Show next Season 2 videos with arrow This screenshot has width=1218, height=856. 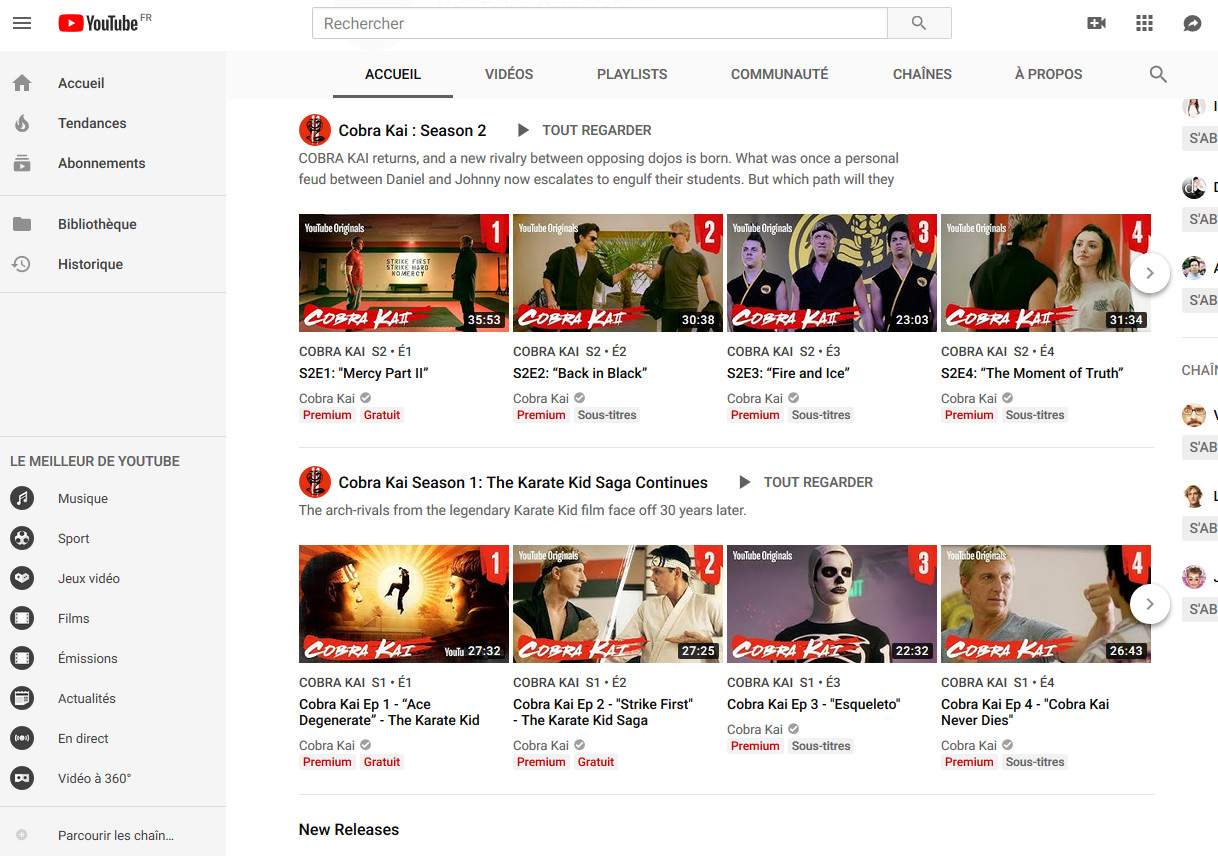1150,273
